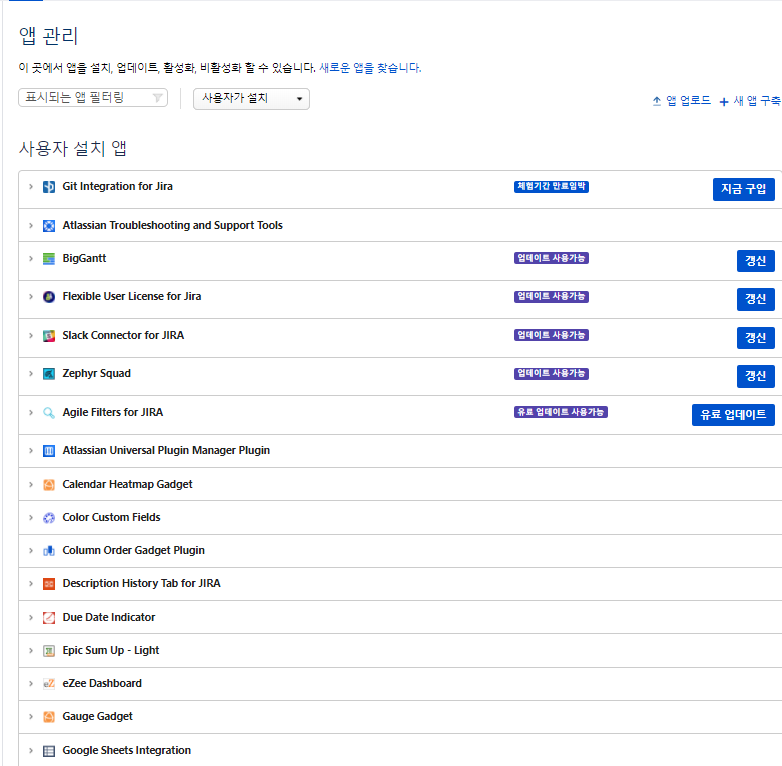
Task: Click the Flexible User License for Jira icon
Action: (49, 297)
